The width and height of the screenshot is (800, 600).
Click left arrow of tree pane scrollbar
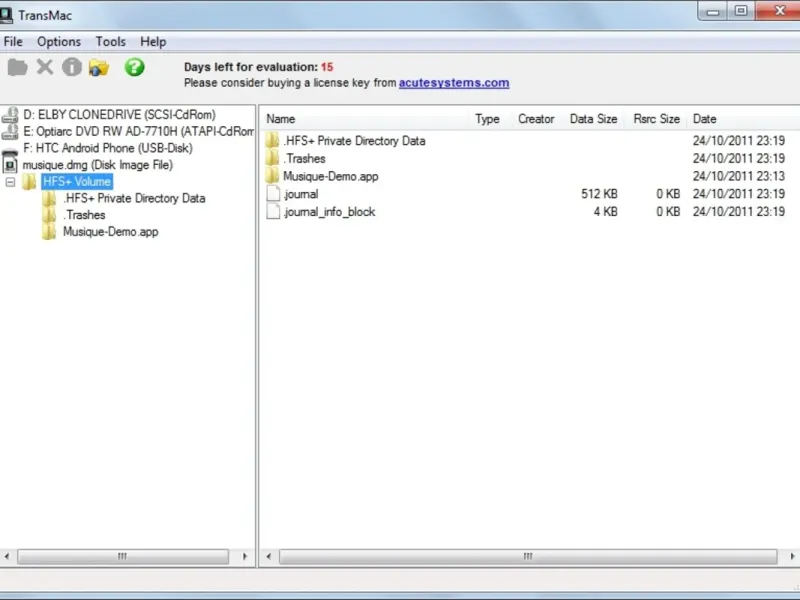pos(7,556)
